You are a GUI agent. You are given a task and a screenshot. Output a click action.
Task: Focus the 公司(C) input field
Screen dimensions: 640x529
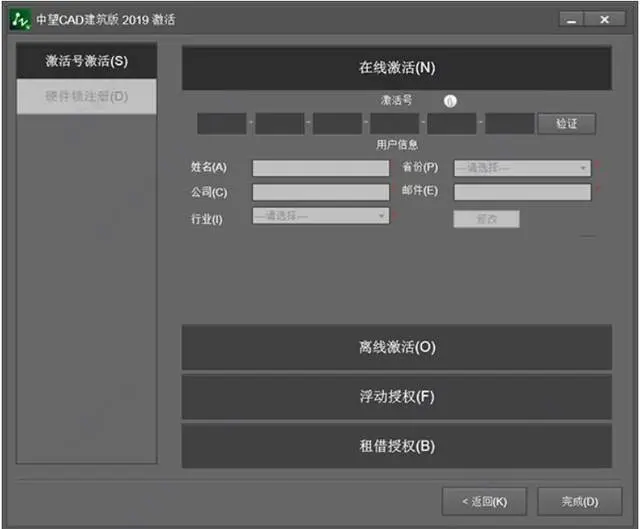click(x=321, y=192)
